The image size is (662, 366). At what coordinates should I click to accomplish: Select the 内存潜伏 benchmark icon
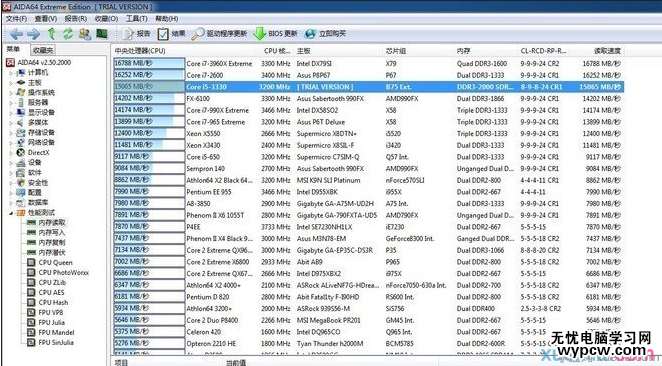click(31, 252)
